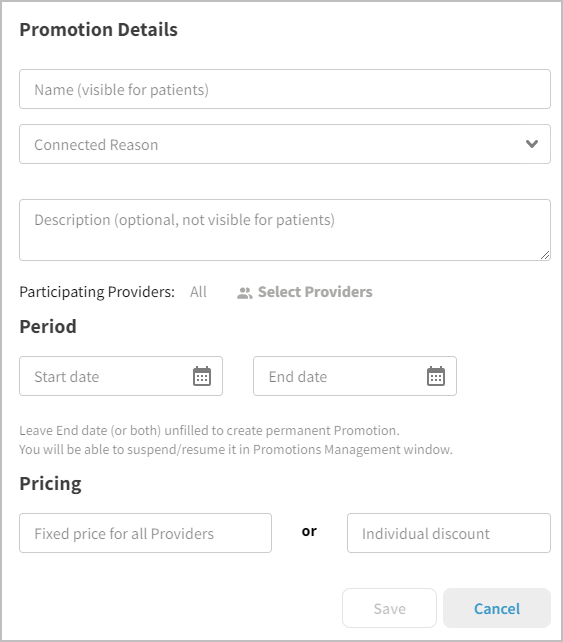Open the End date calendar icon
The height and width of the screenshot is (642, 563).
436,376
